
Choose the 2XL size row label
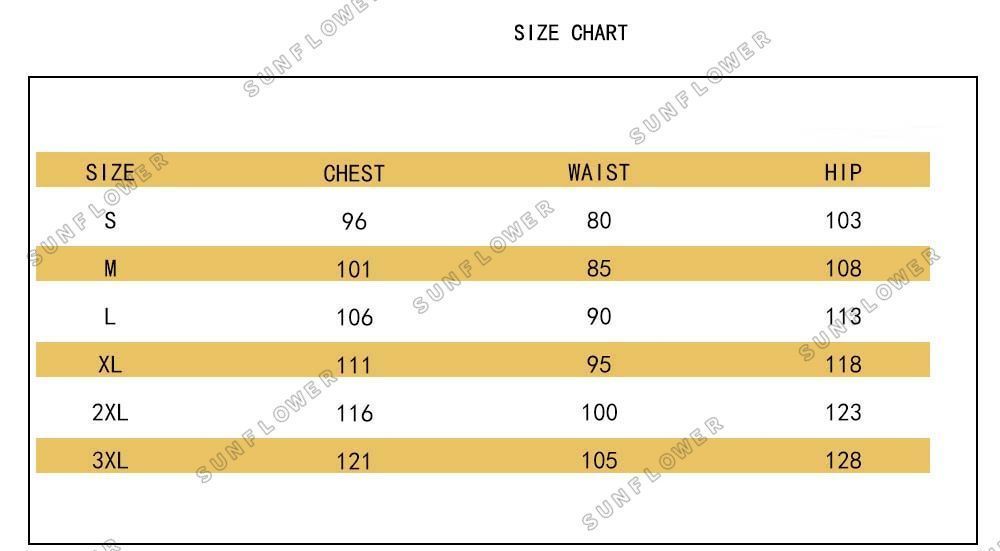click(x=110, y=412)
